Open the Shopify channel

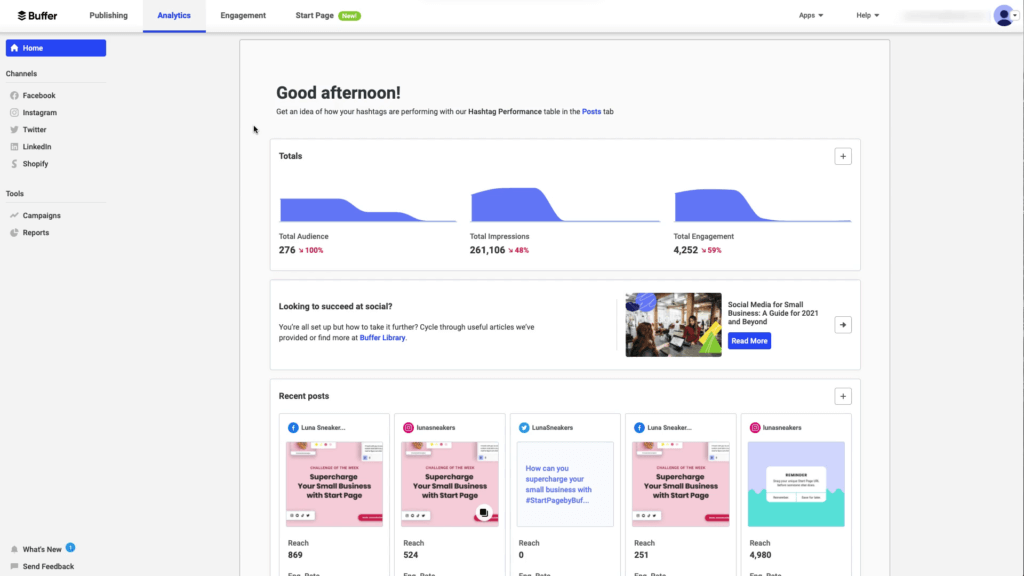point(35,163)
